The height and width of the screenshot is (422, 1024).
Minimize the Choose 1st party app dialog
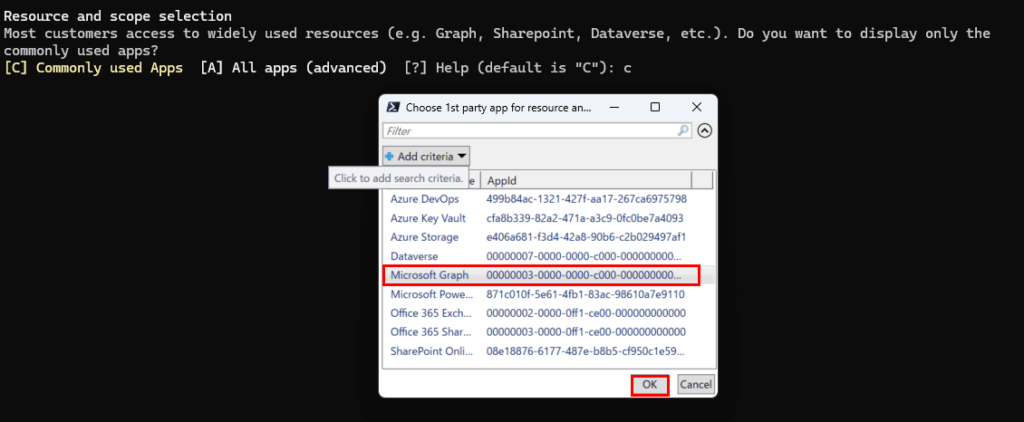[613, 107]
